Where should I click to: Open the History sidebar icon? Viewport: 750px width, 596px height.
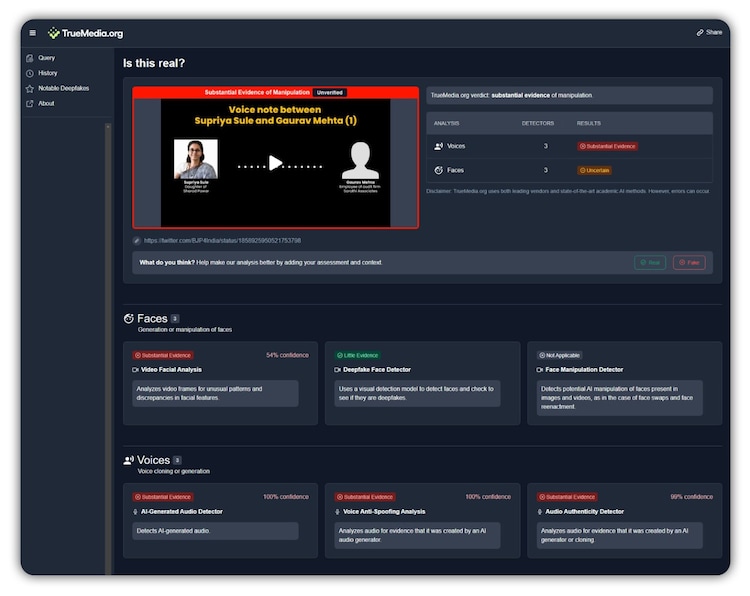pos(29,73)
